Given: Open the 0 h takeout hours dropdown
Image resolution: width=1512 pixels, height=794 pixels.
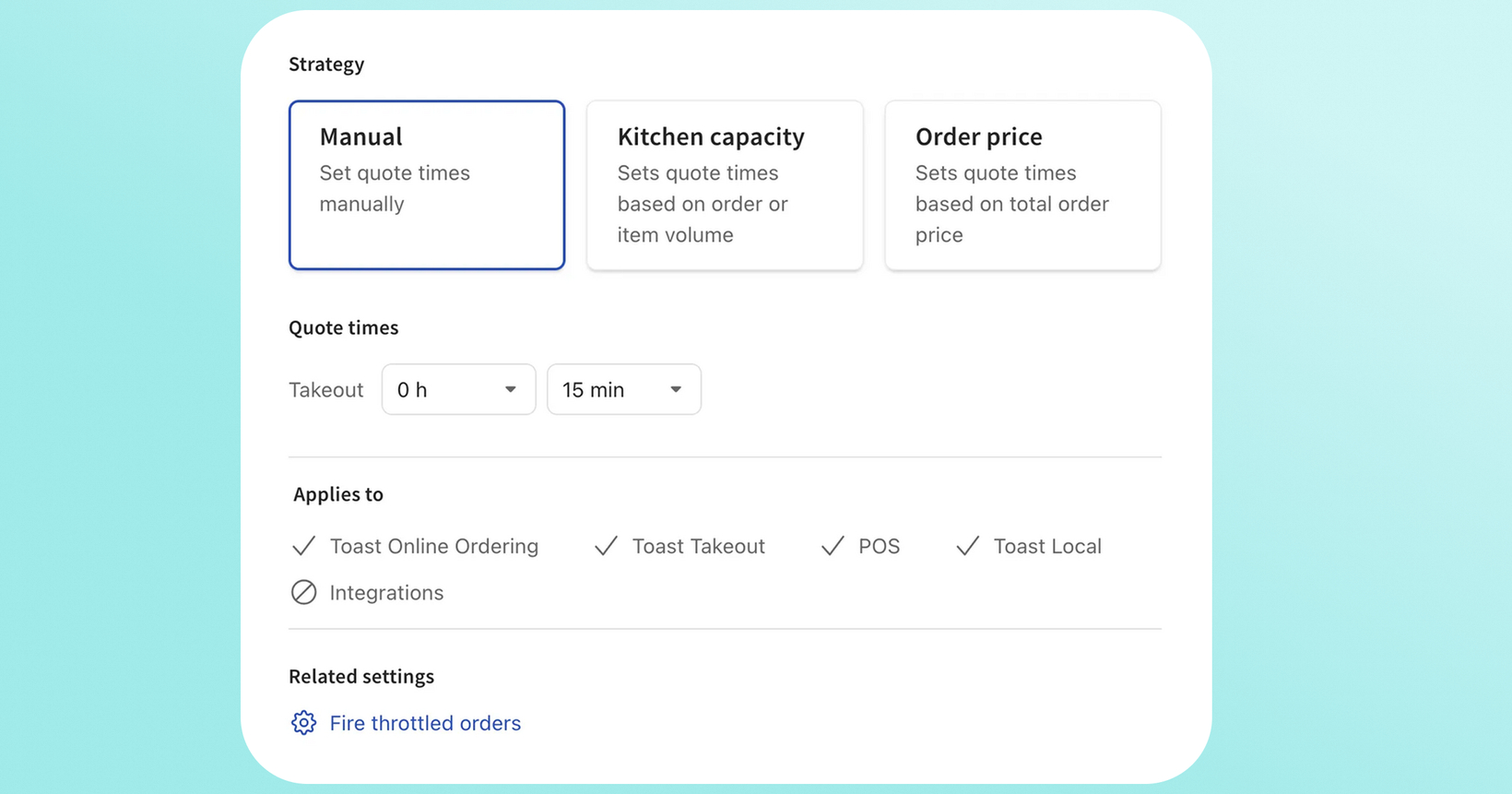Looking at the screenshot, I should pyautogui.click(x=458, y=389).
